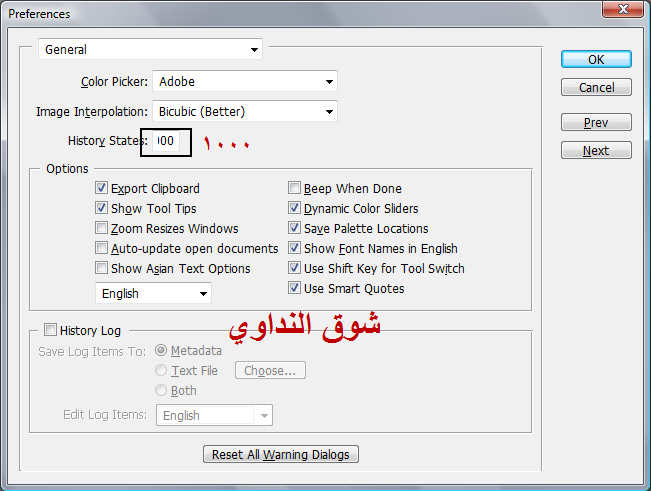The width and height of the screenshot is (651, 491).
Task: Click Reset All Warning Dialogs button
Action: pyautogui.click(x=281, y=455)
